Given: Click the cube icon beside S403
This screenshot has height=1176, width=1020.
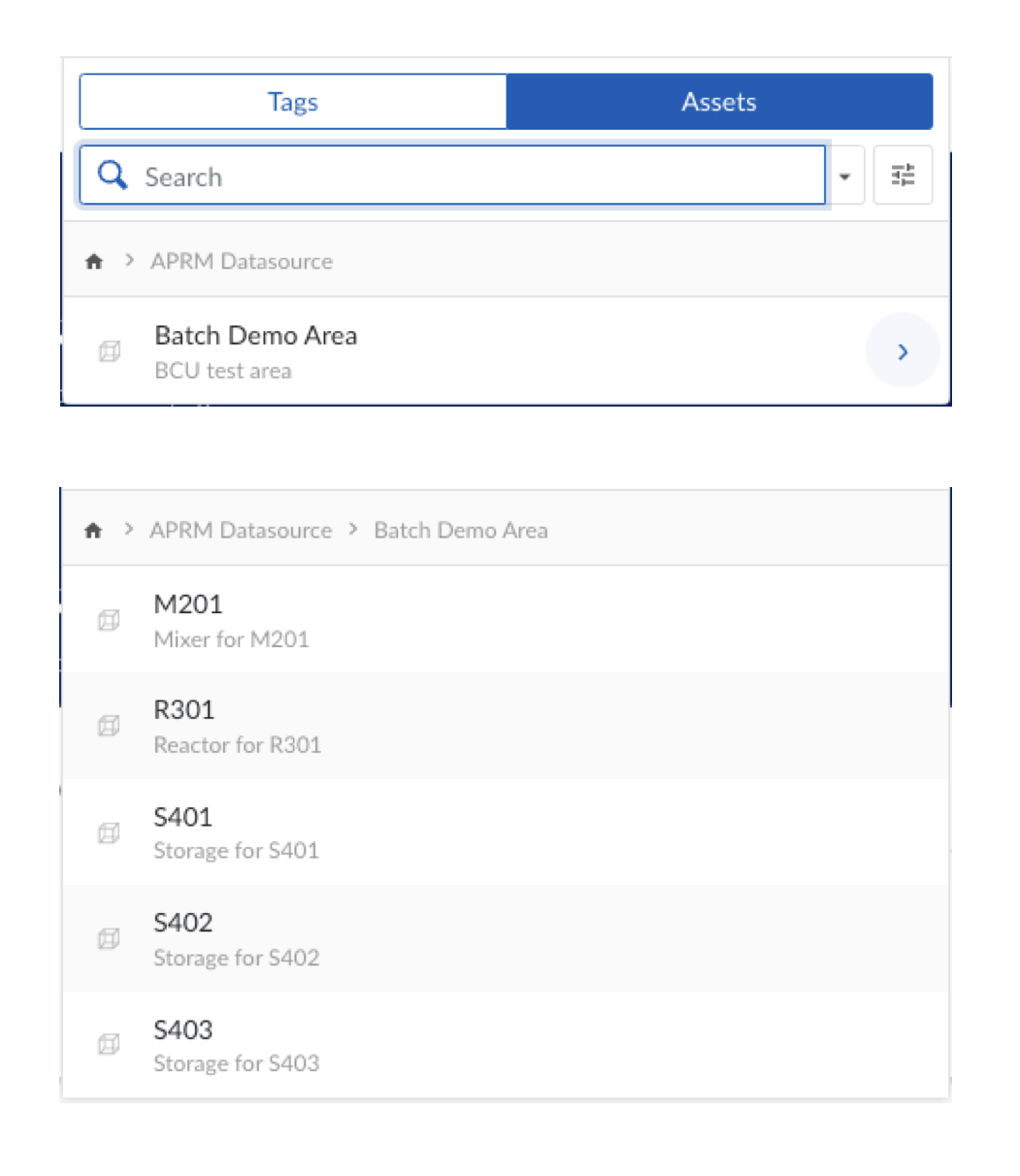Looking at the screenshot, I should (x=110, y=1045).
